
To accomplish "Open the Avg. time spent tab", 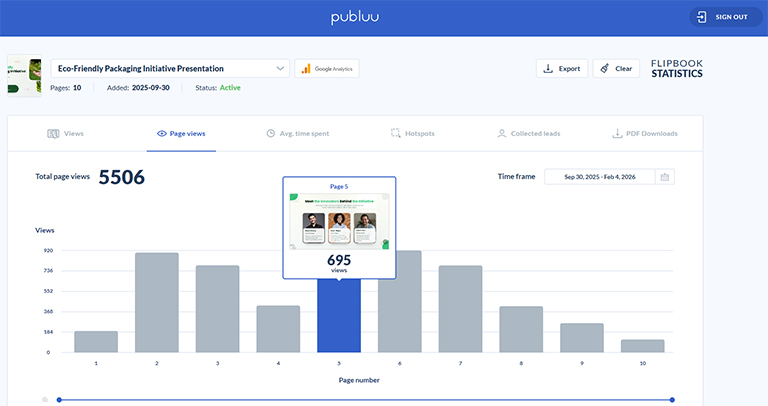I will 298,134.
